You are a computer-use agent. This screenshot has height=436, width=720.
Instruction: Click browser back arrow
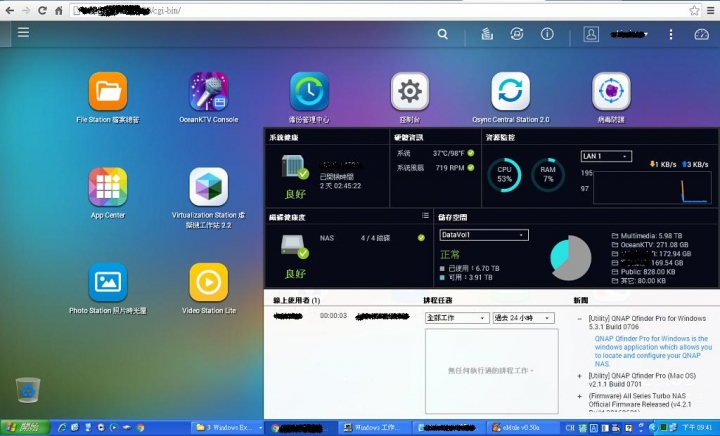(9, 10)
